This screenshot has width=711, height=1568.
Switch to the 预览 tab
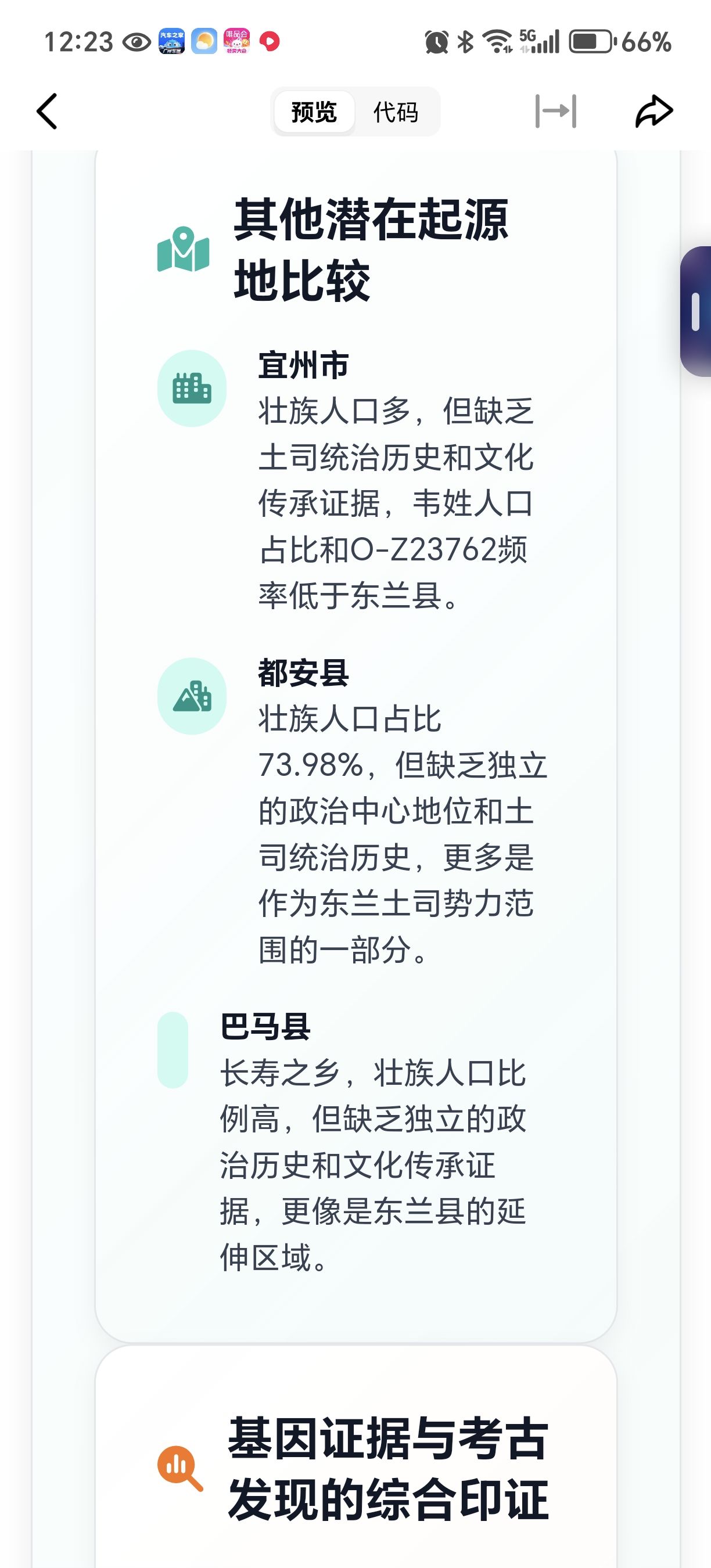pyautogui.click(x=314, y=112)
